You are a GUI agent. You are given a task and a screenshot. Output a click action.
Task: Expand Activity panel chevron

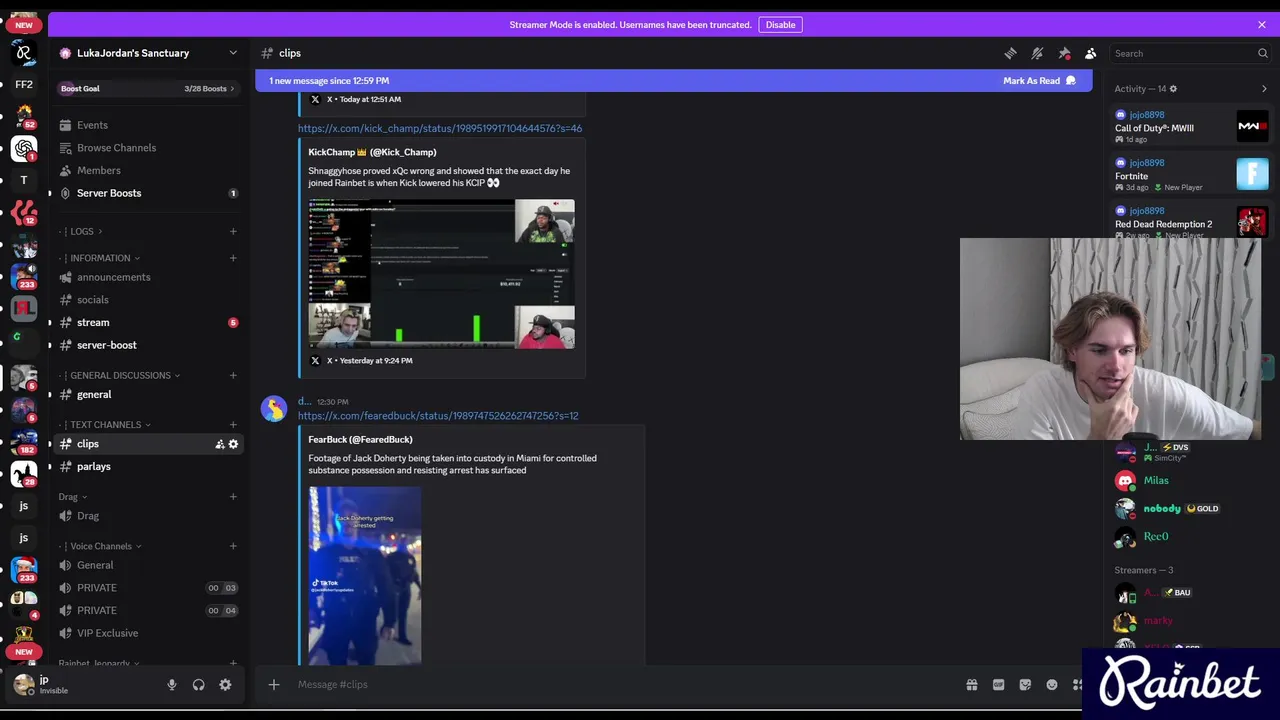[x=1264, y=89]
